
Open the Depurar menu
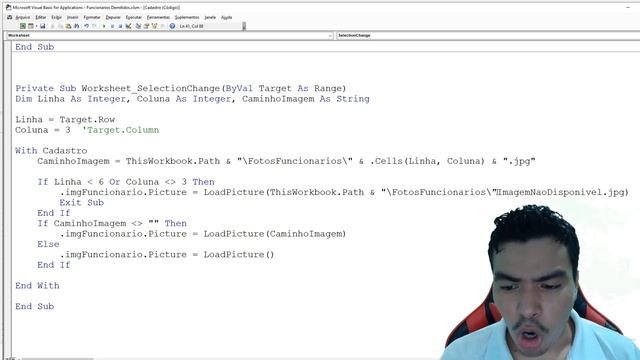point(113,18)
